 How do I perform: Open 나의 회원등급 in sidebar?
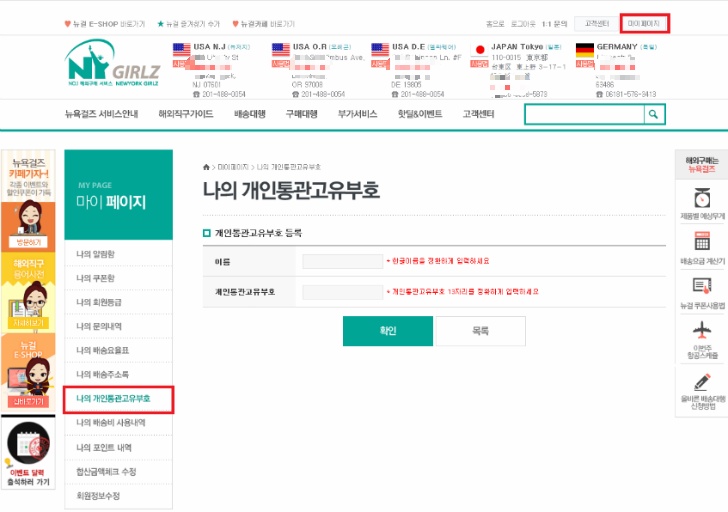(x=118, y=303)
